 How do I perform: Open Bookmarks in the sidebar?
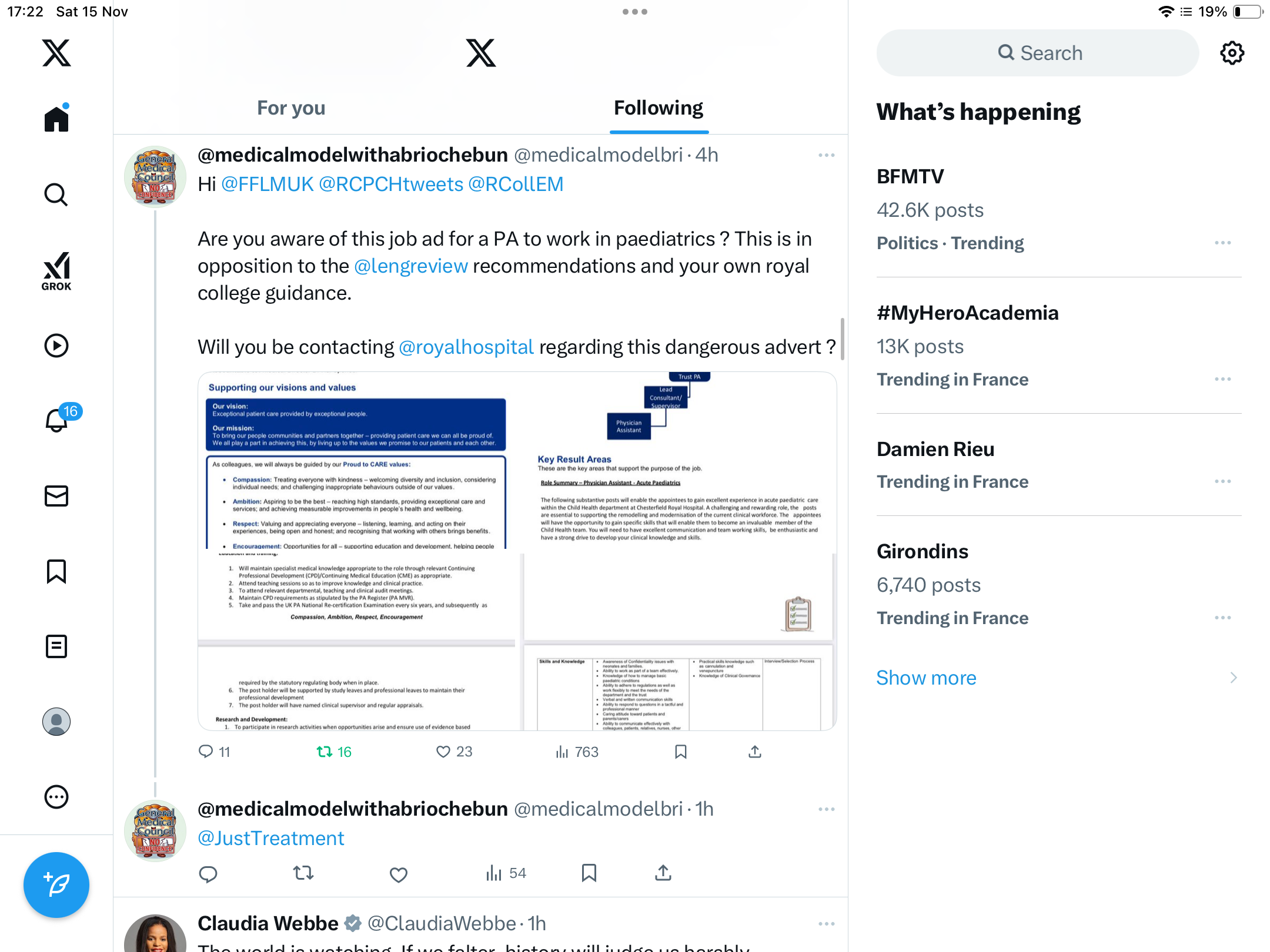click(x=56, y=571)
